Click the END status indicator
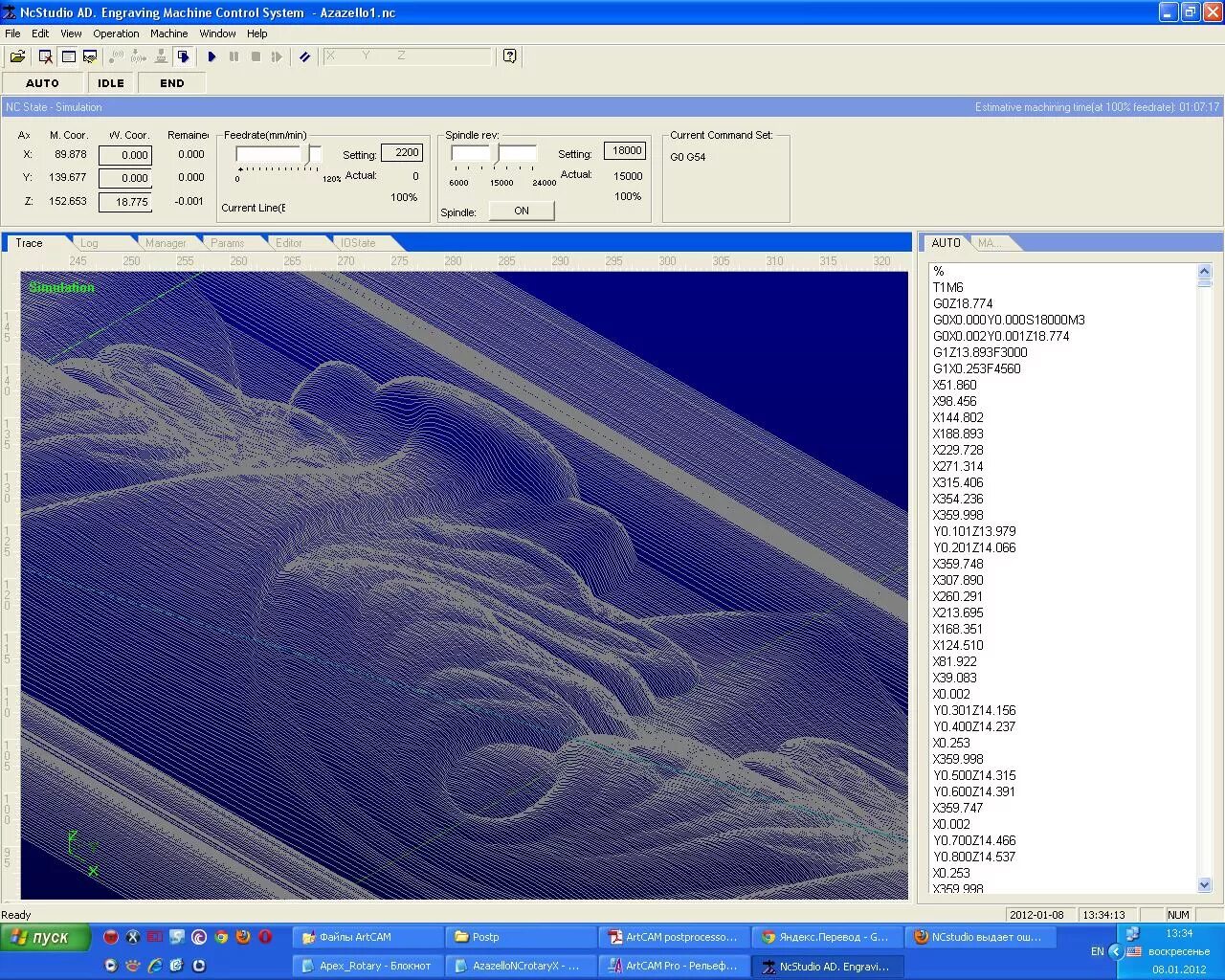The width and height of the screenshot is (1225, 980). click(172, 83)
